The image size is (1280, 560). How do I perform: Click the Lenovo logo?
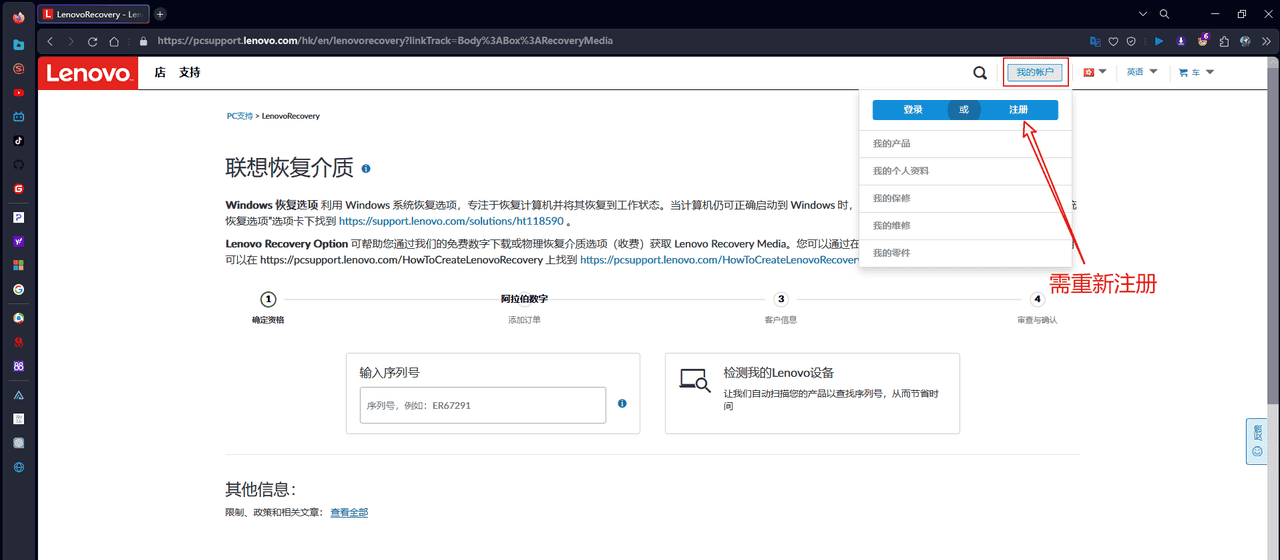click(x=88, y=73)
